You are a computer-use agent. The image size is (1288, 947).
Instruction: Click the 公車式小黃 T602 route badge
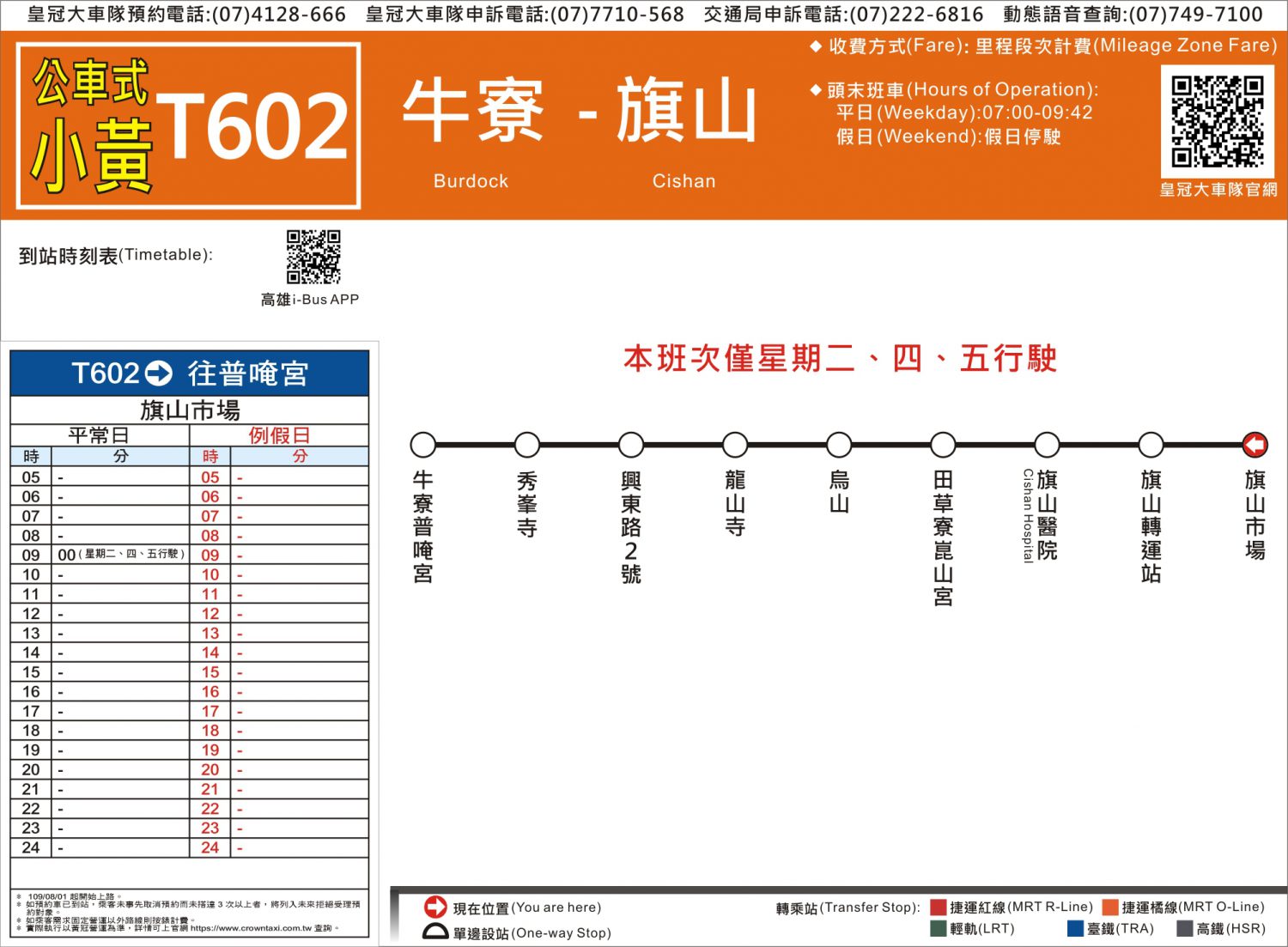(189, 125)
